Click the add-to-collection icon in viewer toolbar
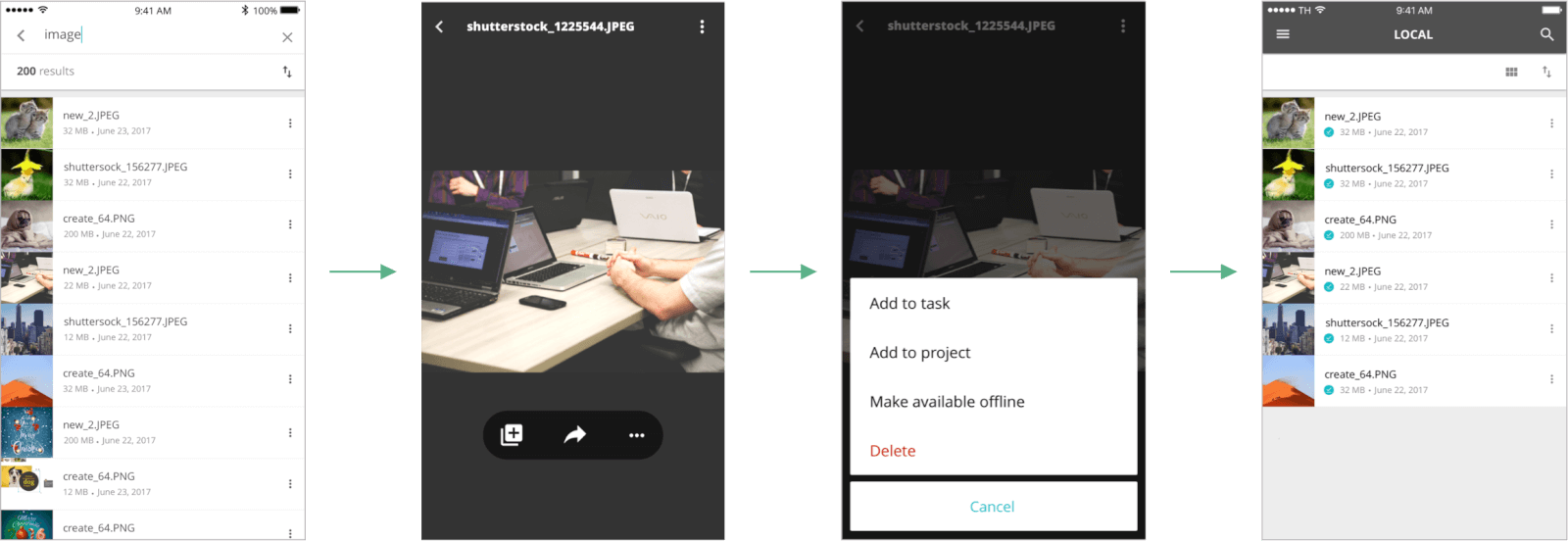The image size is (1568, 541). pyautogui.click(x=512, y=435)
